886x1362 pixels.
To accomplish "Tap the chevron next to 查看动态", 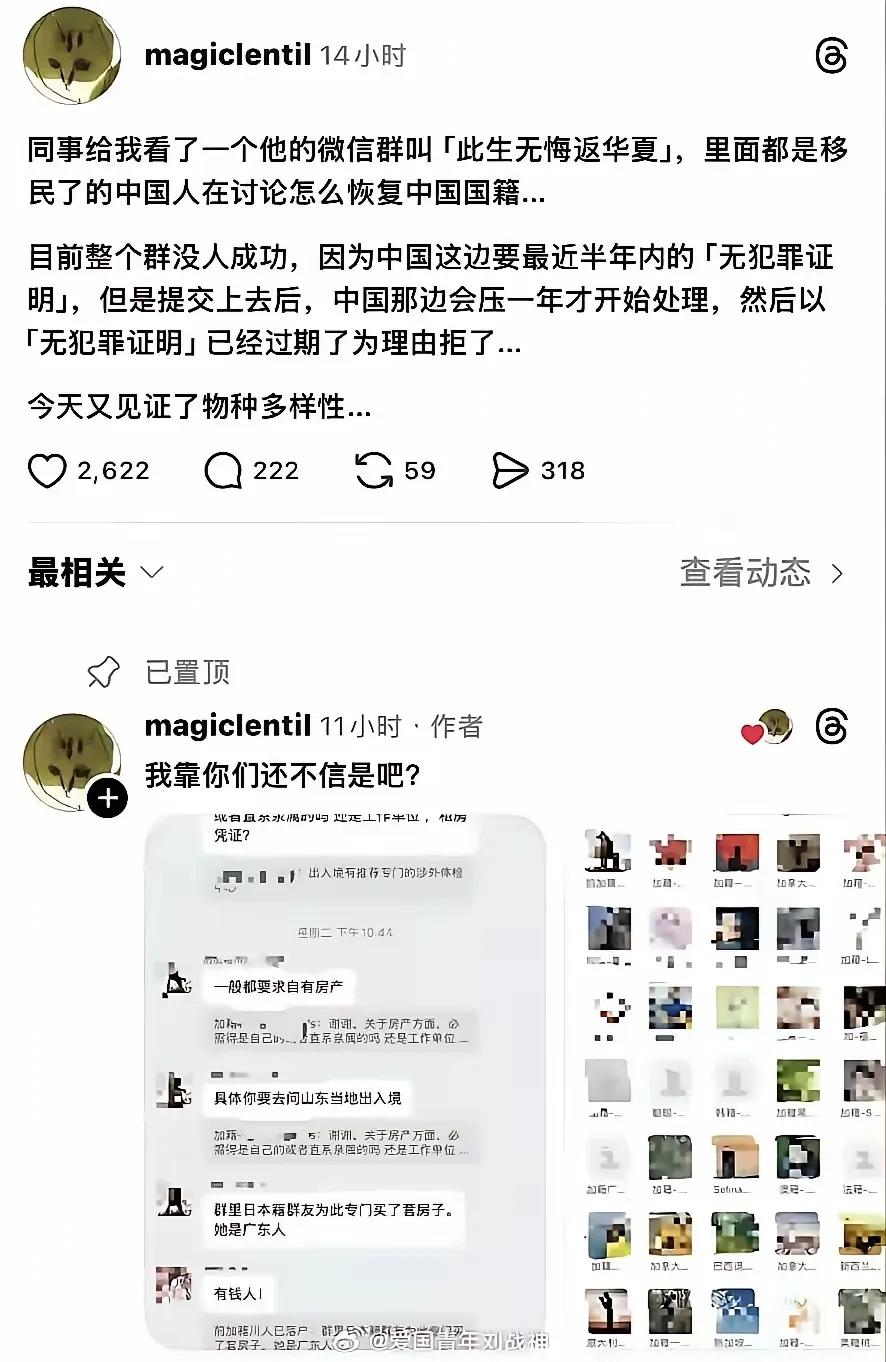I will point(837,574).
